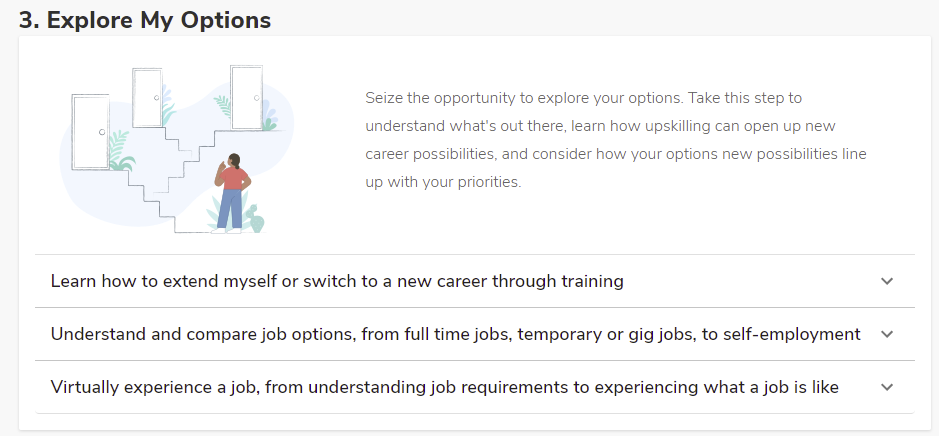Click the 'up with your priorities' closing line
This screenshot has height=436, width=939.
[x=443, y=182]
